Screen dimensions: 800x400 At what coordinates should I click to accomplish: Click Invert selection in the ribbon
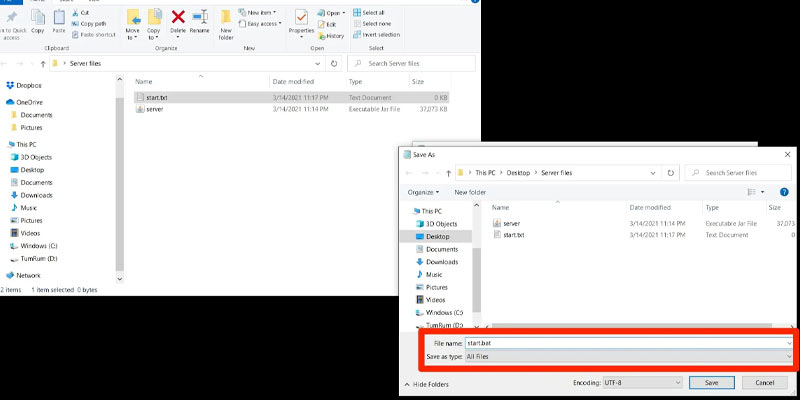click(379, 34)
